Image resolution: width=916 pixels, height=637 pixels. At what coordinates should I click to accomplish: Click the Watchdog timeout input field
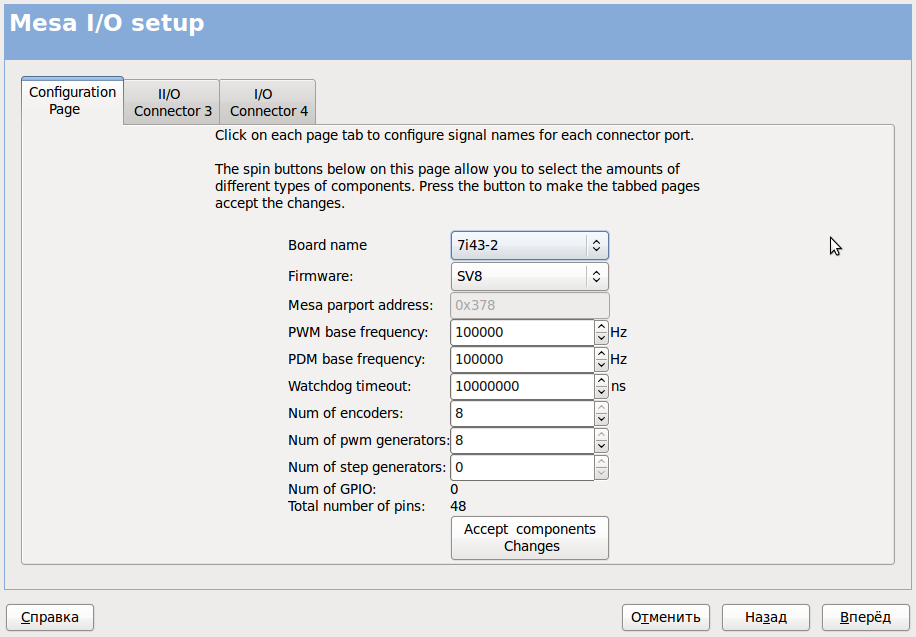(522, 386)
